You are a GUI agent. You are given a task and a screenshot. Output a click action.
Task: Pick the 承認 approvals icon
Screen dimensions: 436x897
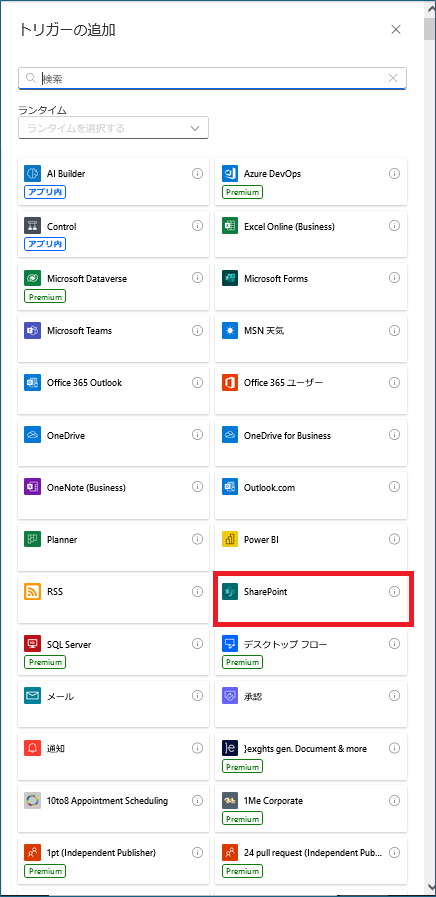[x=229, y=696]
